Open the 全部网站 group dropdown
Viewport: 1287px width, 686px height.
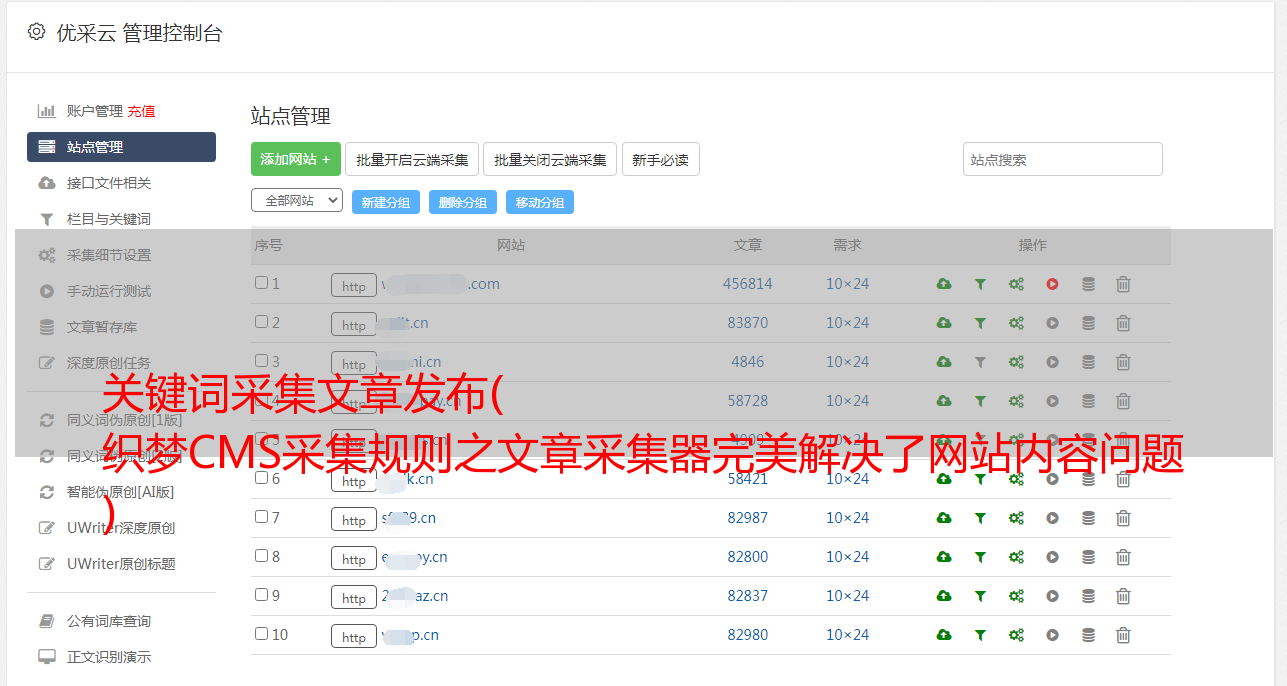297,201
